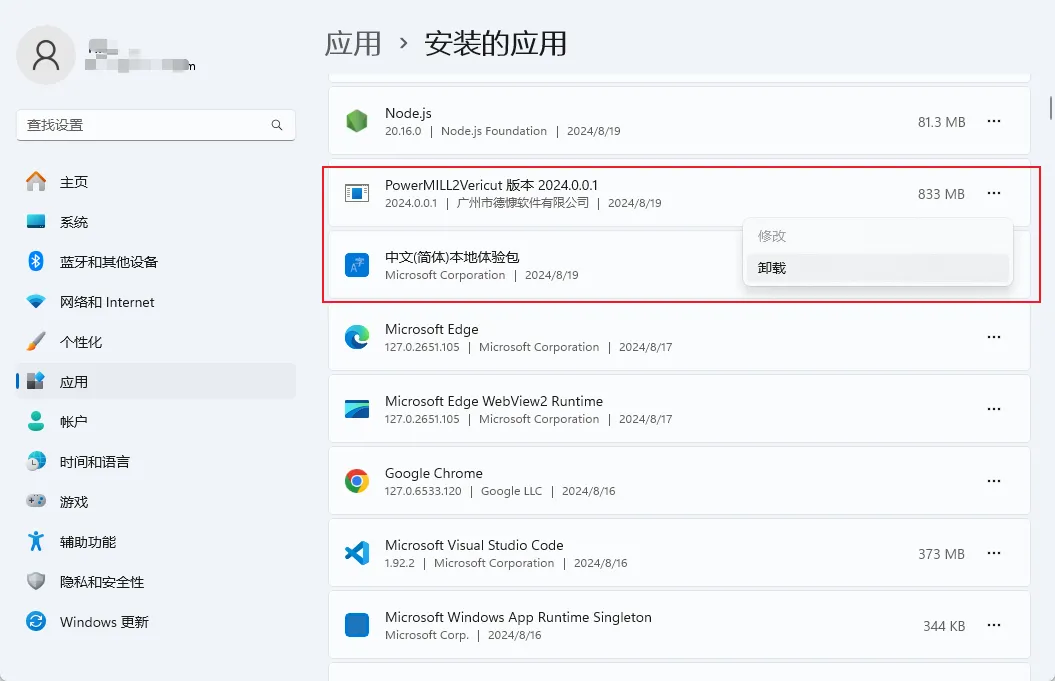The image size is (1055, 681).
Task: Click Microsoft Visual Studio Code name
Action: (x=474, y=545)
